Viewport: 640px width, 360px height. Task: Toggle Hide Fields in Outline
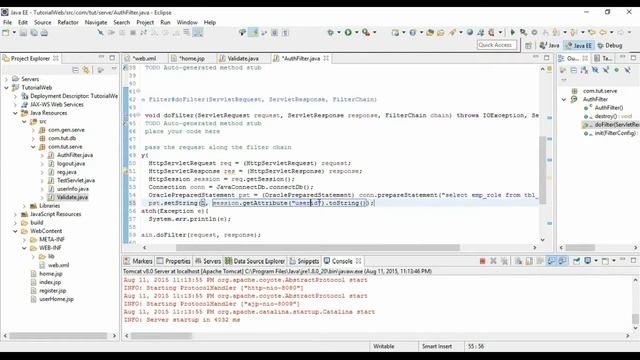click(595, 70)
